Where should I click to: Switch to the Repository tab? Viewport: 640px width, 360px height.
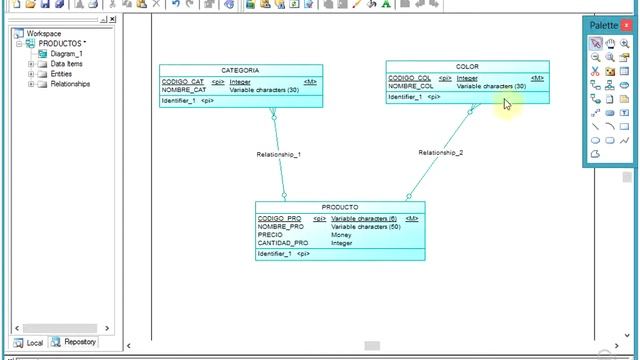pos(74,342)
